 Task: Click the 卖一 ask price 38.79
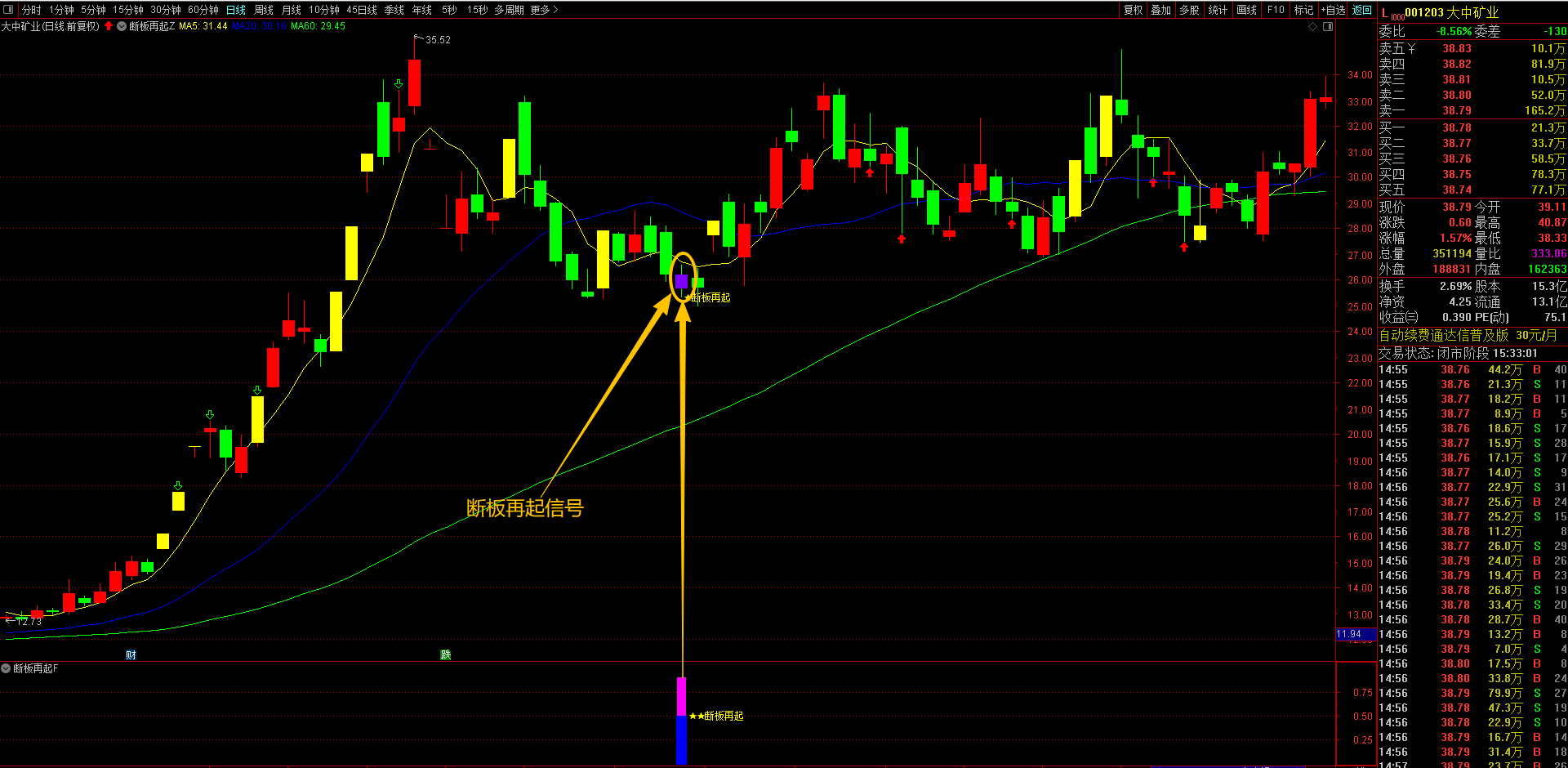(1457, 110)
